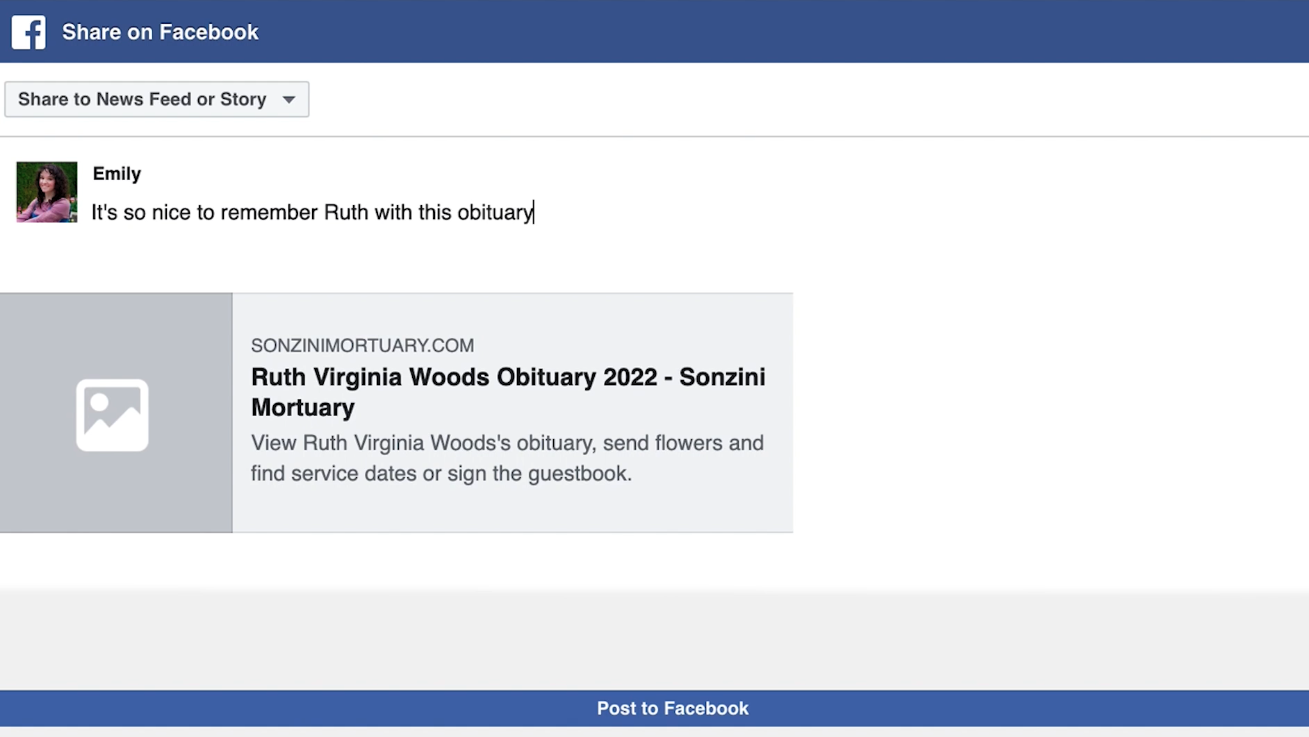Click the word "obituary" ending the message

point(495,212)
